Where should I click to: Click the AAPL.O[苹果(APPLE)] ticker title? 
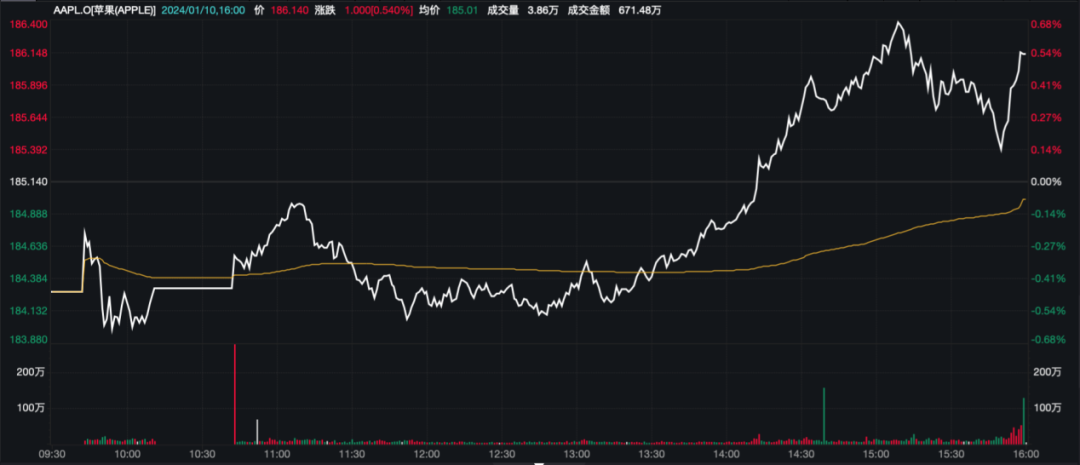[x=105, y=10]
